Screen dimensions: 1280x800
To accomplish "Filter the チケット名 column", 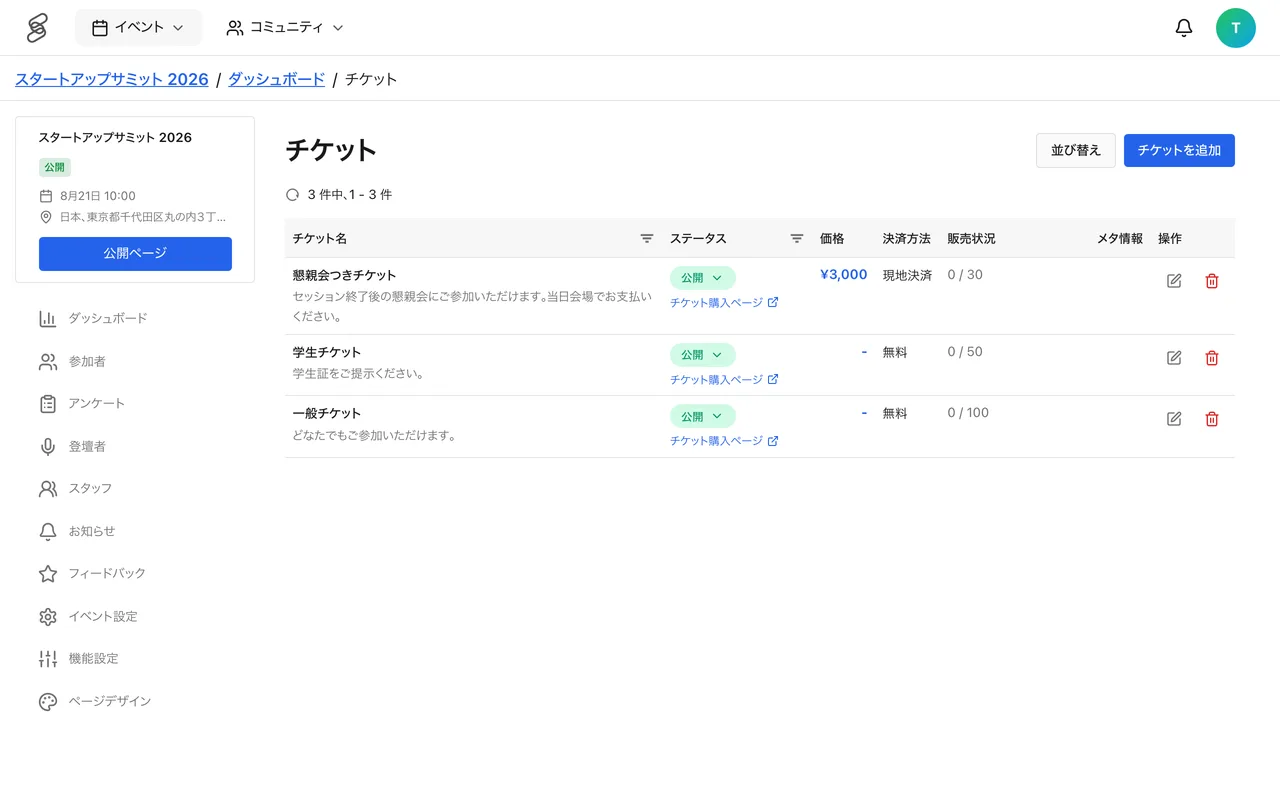I will click(x=647, y=238).
